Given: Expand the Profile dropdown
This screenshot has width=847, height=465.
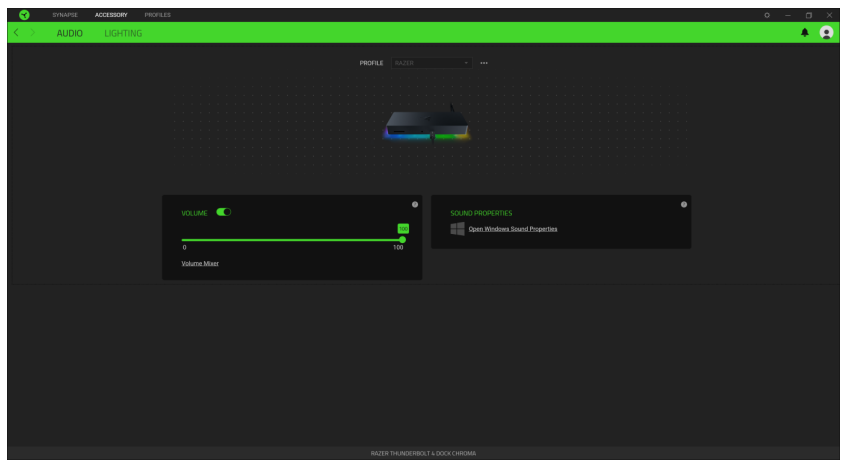Looking at the screenshot, I should tap(432, 63).
